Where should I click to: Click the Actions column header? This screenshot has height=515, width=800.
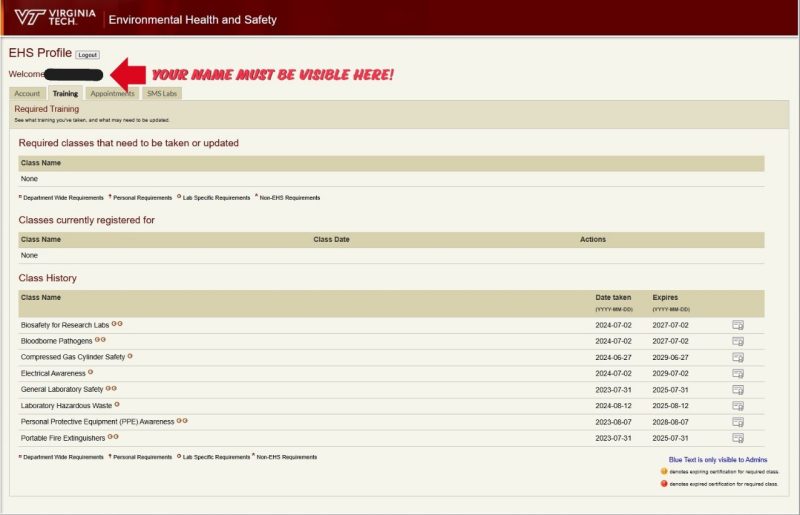point(593,239)
